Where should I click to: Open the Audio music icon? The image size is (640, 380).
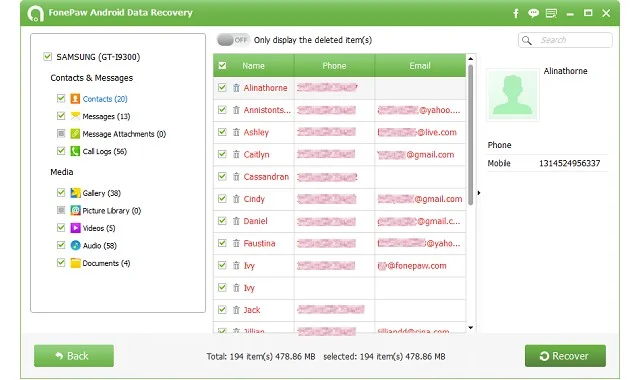[75, 245]
